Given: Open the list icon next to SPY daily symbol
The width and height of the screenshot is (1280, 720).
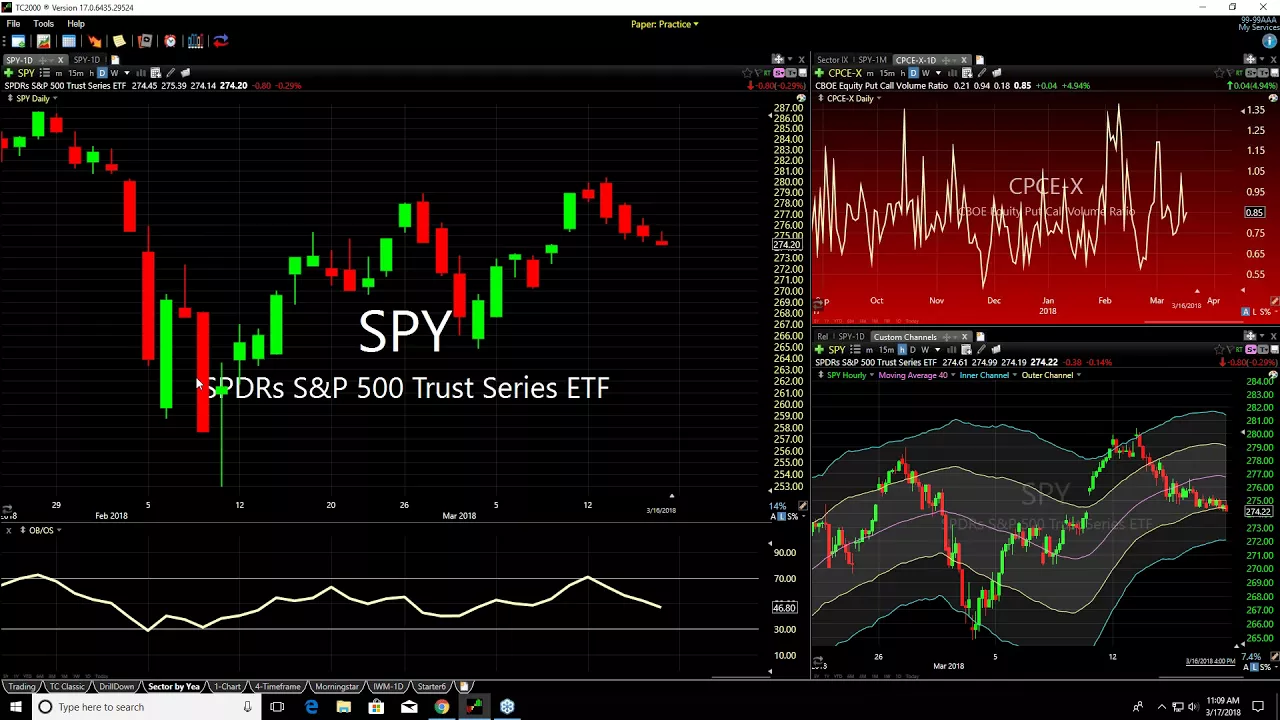Looking at the screenshot, I should (x=45, y=73).
